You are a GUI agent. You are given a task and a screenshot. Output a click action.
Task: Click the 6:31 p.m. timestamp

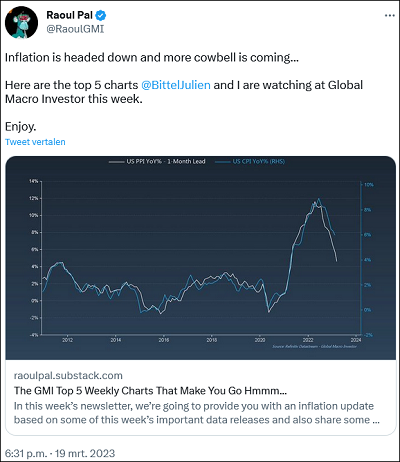pyautogui.click(x=25, y=453)
